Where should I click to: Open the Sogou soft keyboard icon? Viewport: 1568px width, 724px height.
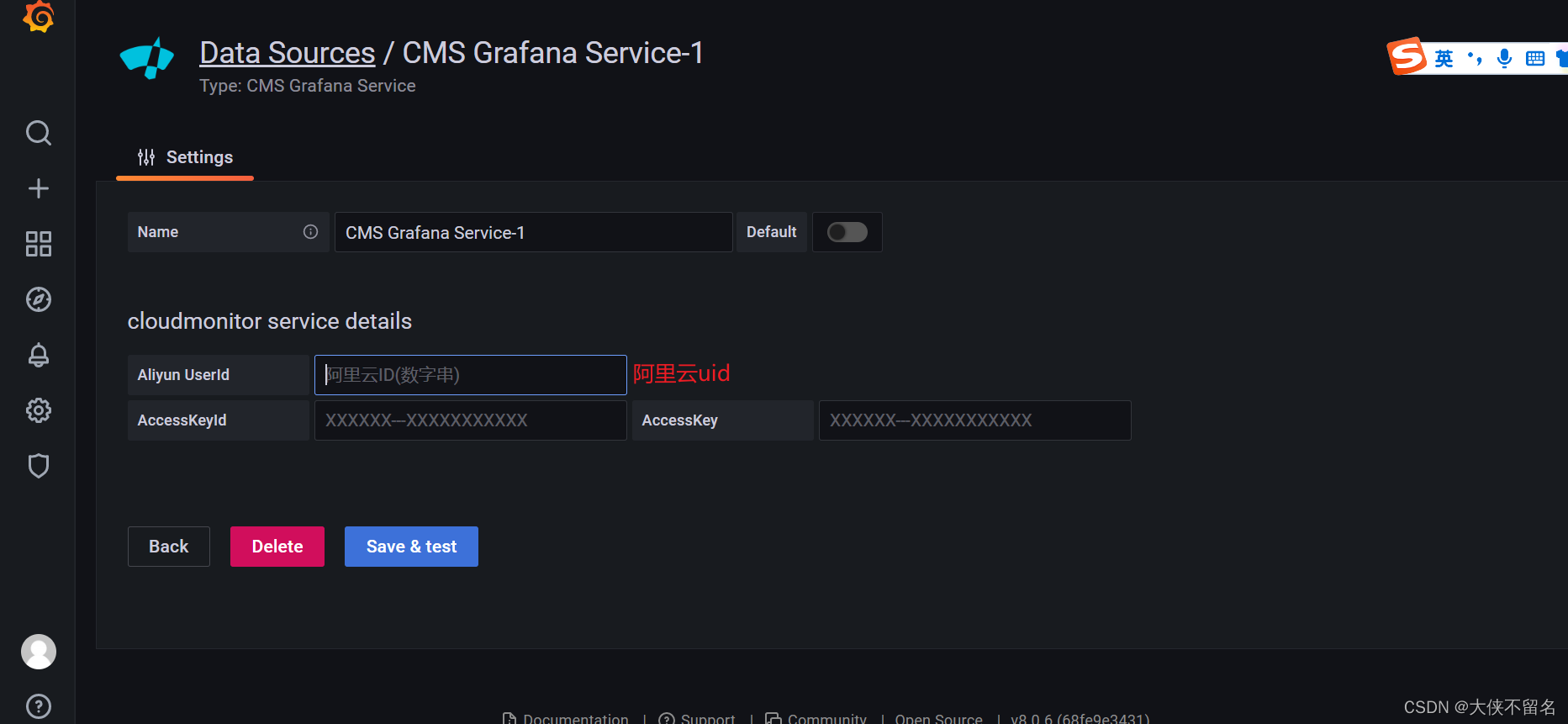tap(1535, 58)
